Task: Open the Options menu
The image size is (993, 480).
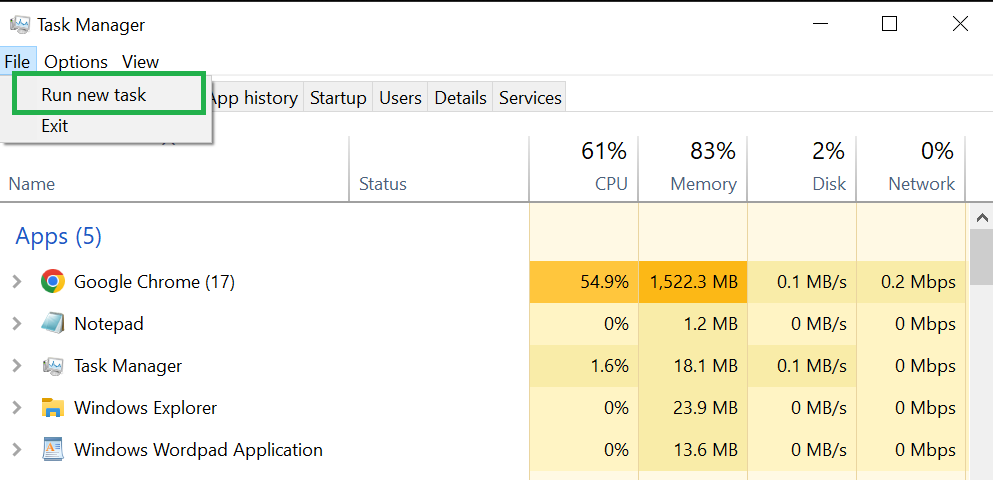Action: coord(76,62)
